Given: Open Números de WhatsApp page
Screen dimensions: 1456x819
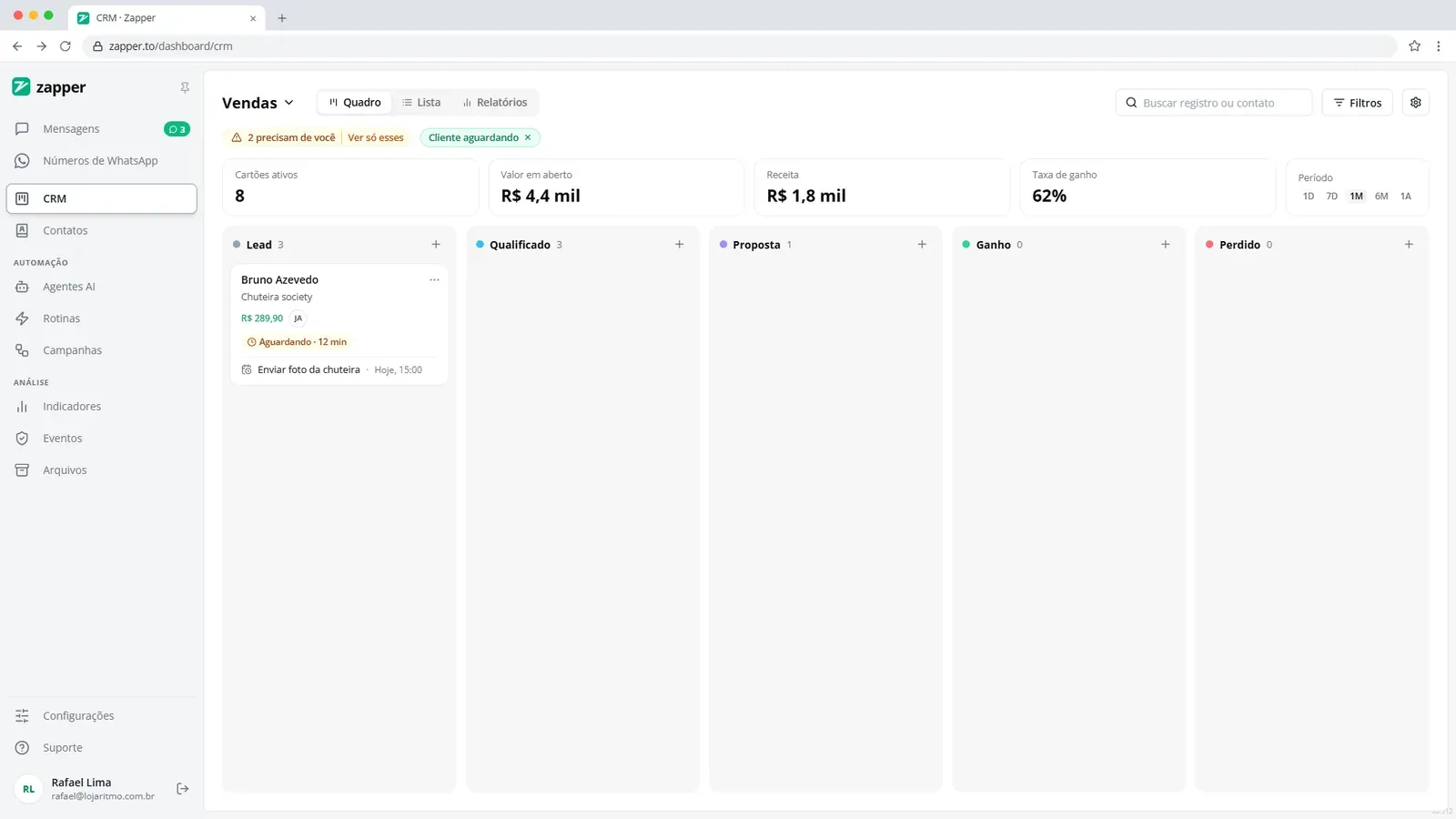Looking at the screenshot, I should pyautogui.click(x=102, y=161).
